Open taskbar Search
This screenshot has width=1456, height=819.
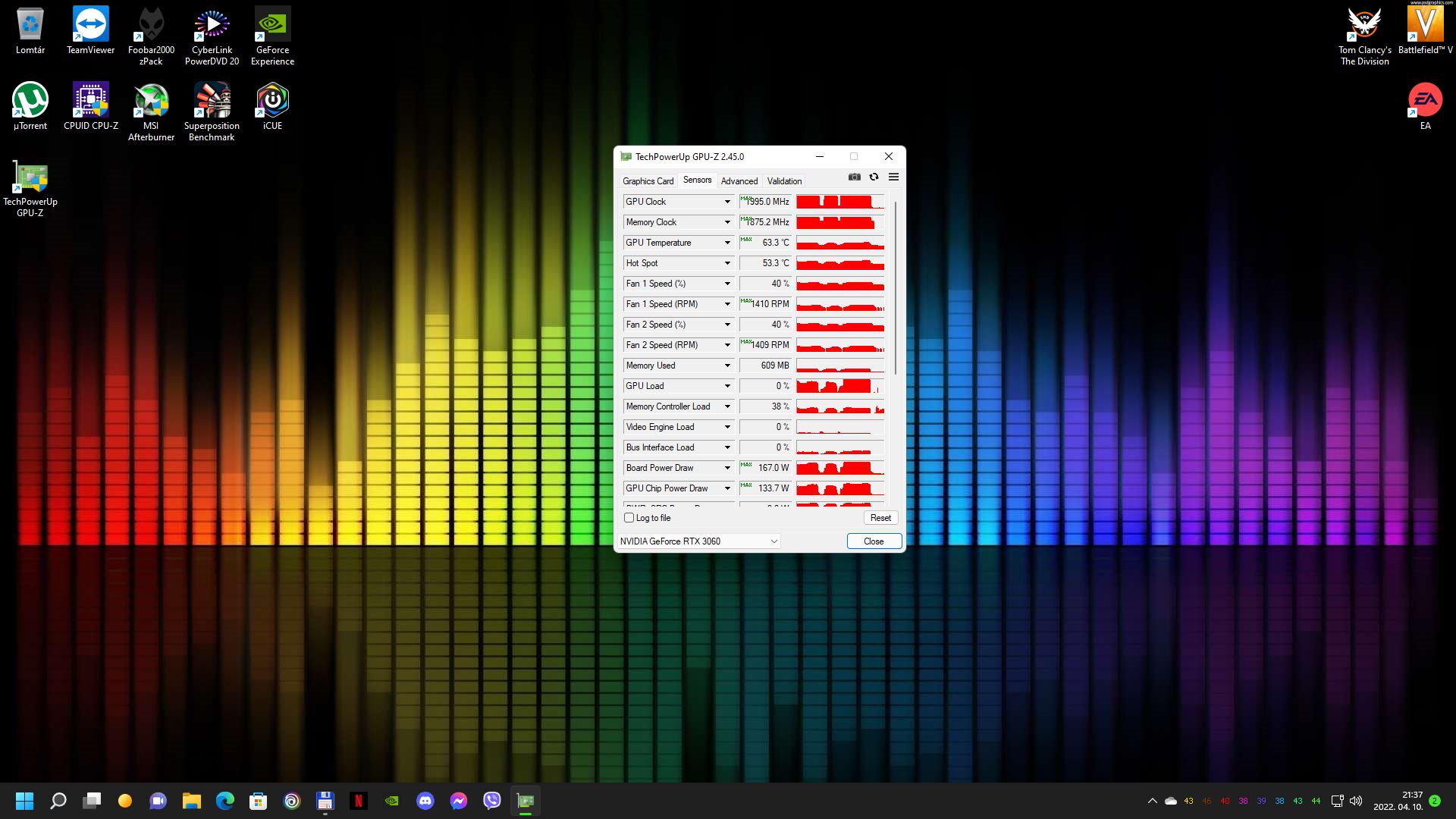58,801
